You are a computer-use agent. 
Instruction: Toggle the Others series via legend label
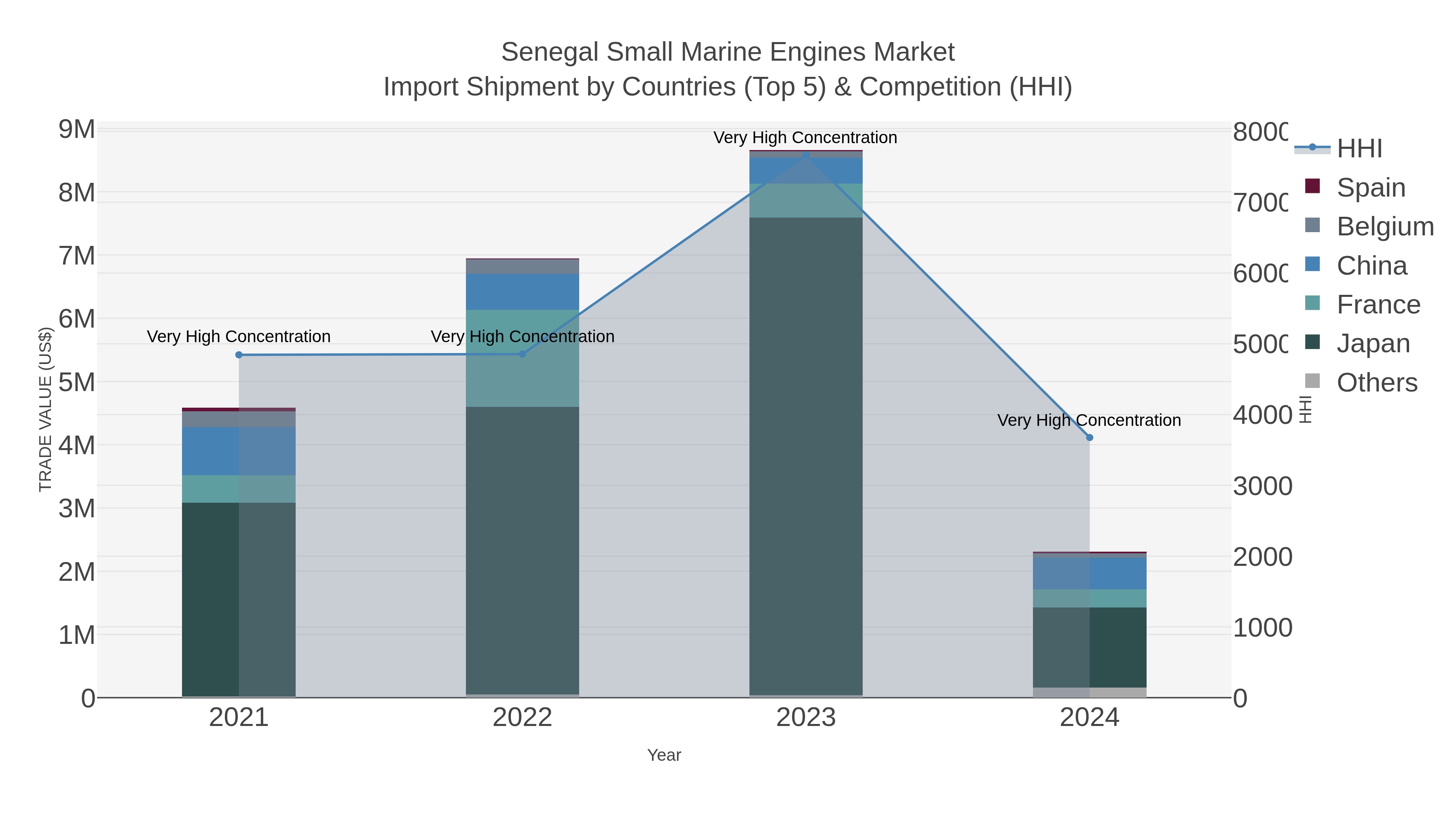1378,383
